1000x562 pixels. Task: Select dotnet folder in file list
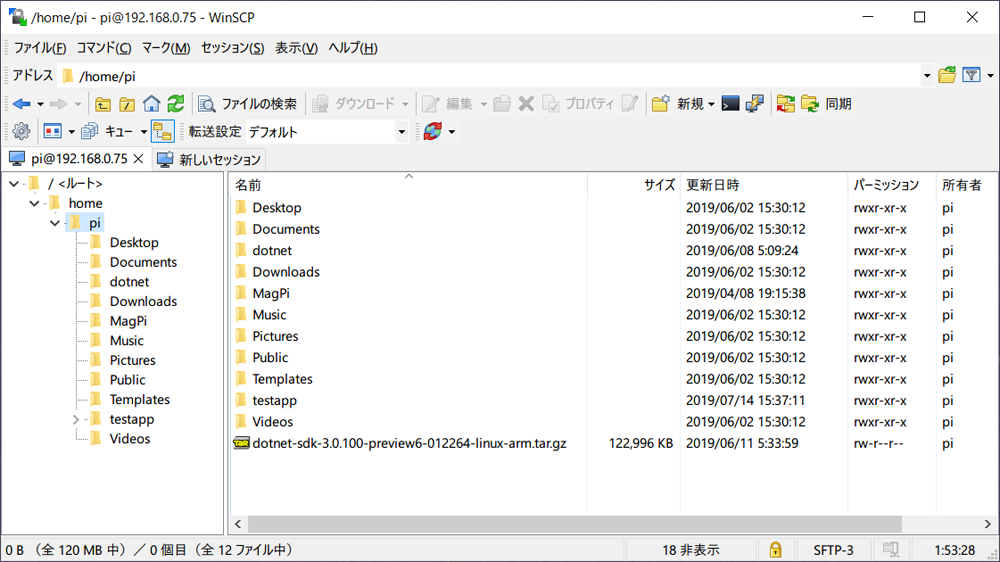tap(272, 251)
